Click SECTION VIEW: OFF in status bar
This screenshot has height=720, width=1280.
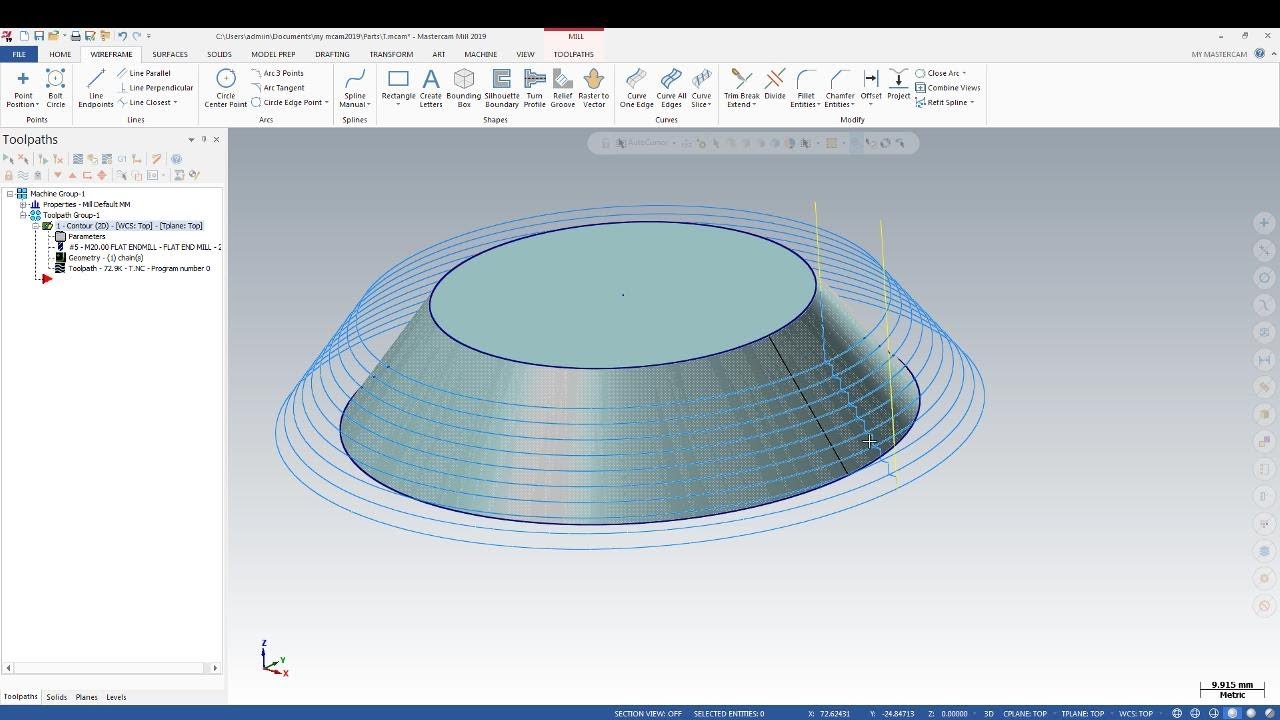(648, 713)
